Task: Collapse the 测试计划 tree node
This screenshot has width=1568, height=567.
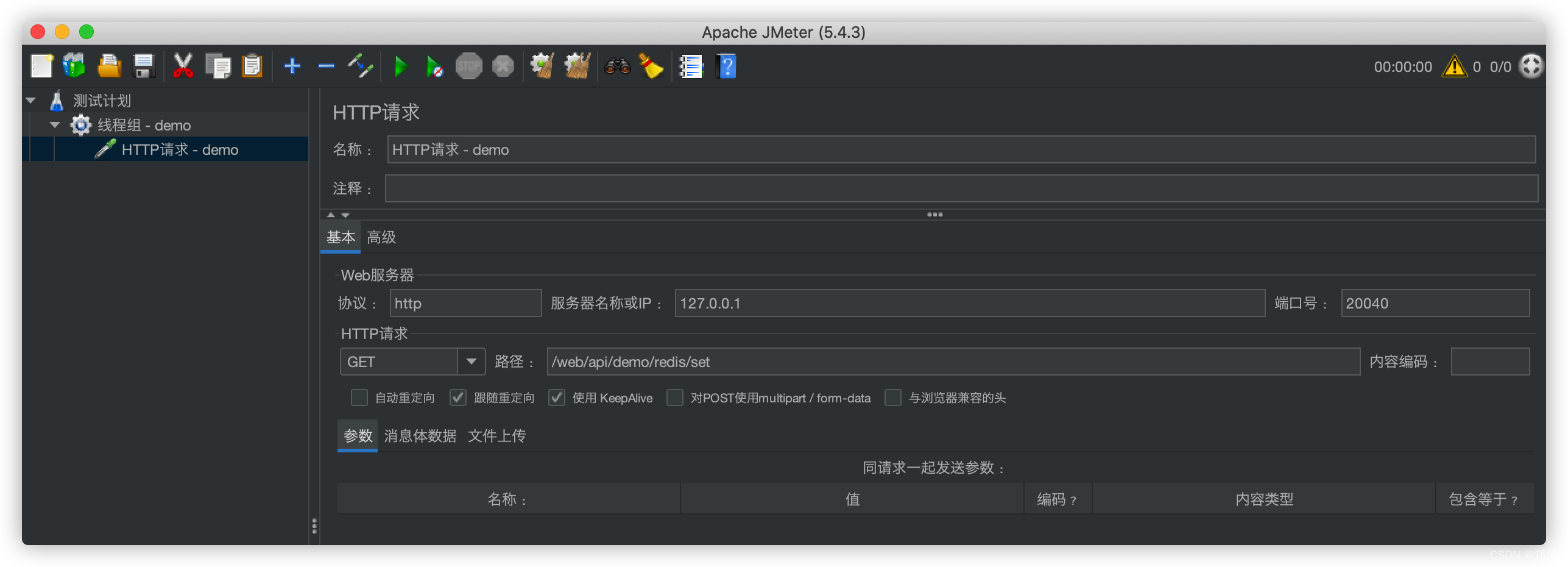Action: (x=31, y=101)
